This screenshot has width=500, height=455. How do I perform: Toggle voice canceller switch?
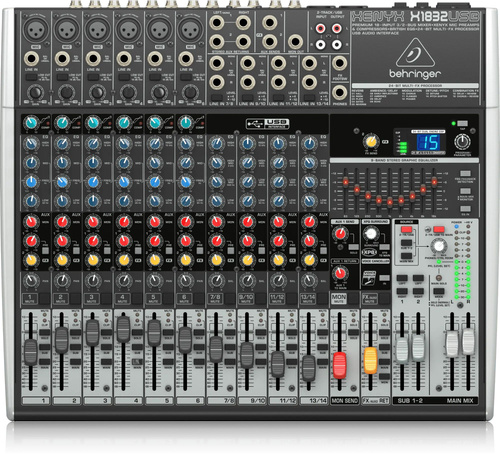pos(384,277)
